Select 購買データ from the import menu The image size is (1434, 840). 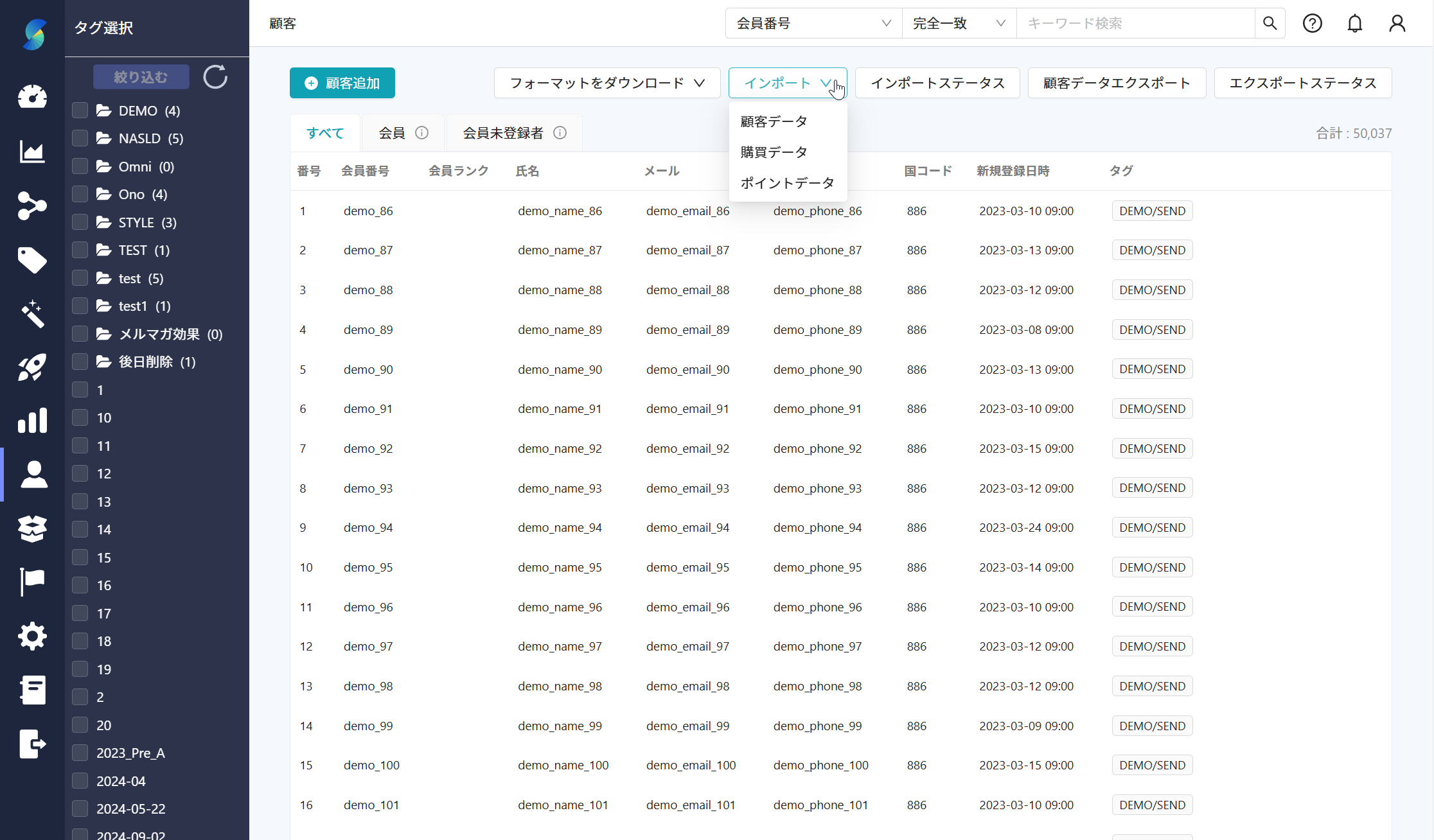pos(773,152)
